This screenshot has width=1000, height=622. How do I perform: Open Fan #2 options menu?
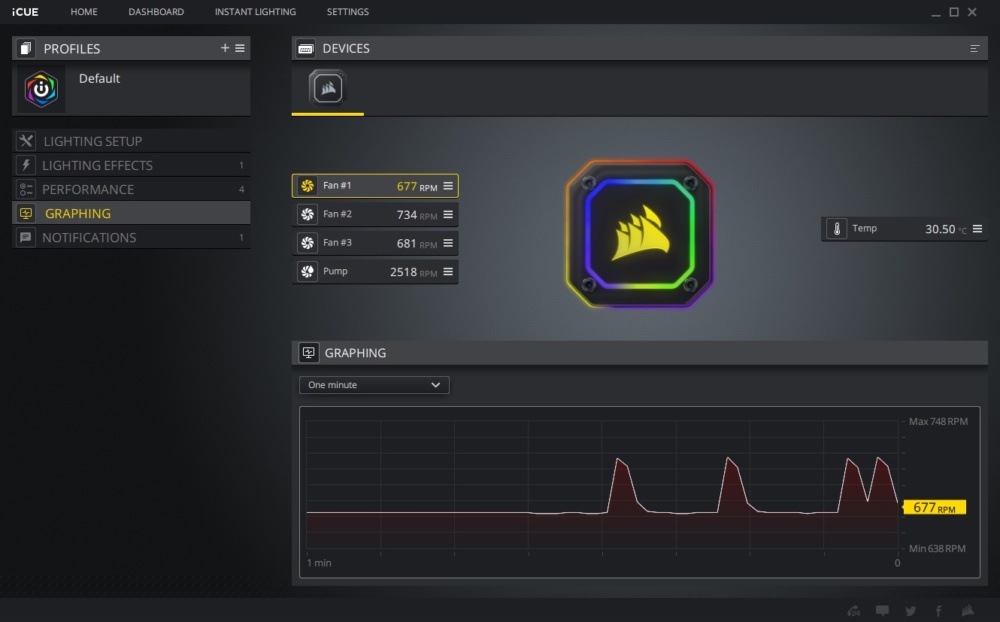(x=448, y=214)
